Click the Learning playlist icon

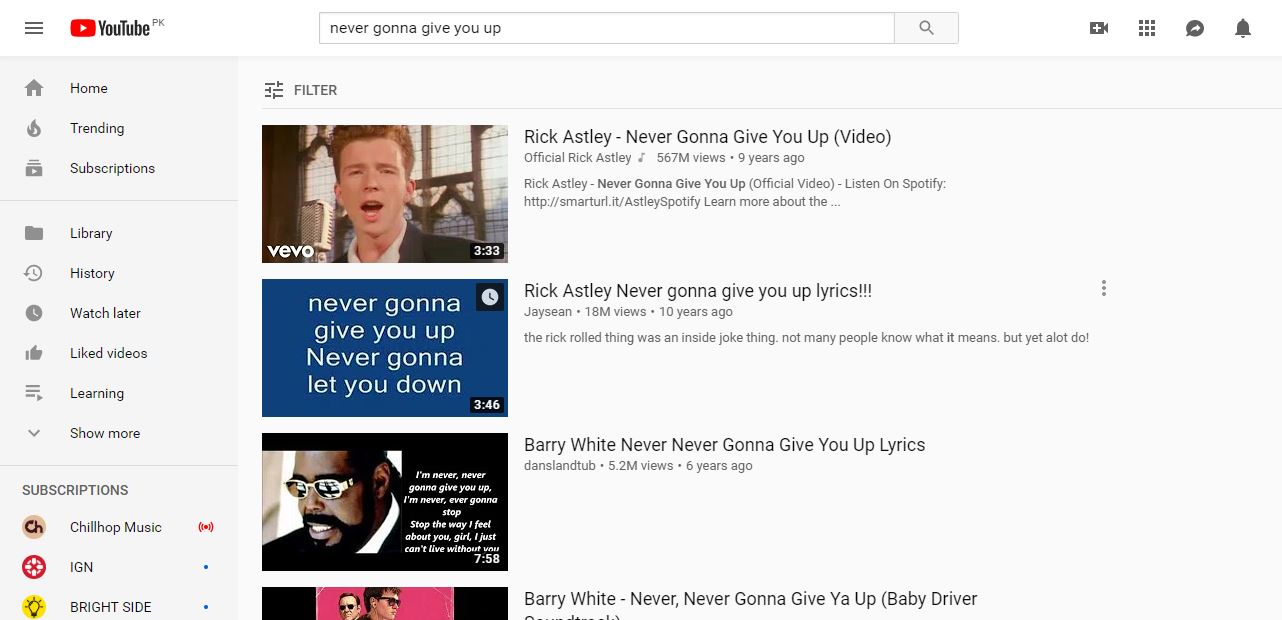pos(34,393)
